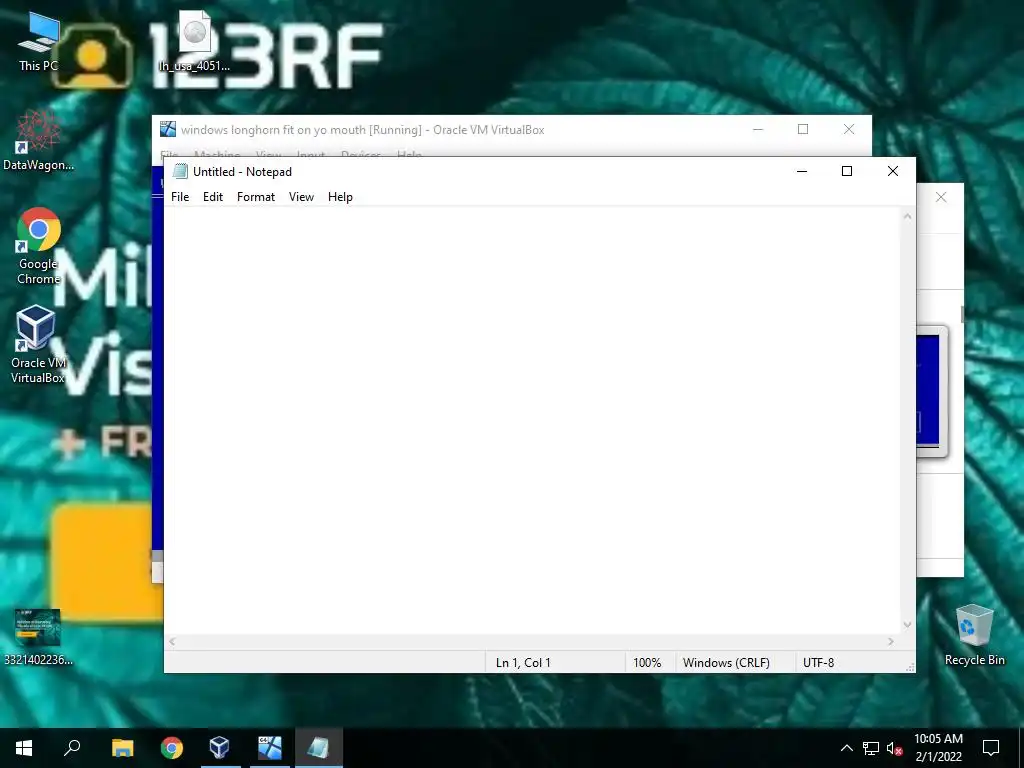
Task: Click the Notepad taskbar button
Action: 319,748
